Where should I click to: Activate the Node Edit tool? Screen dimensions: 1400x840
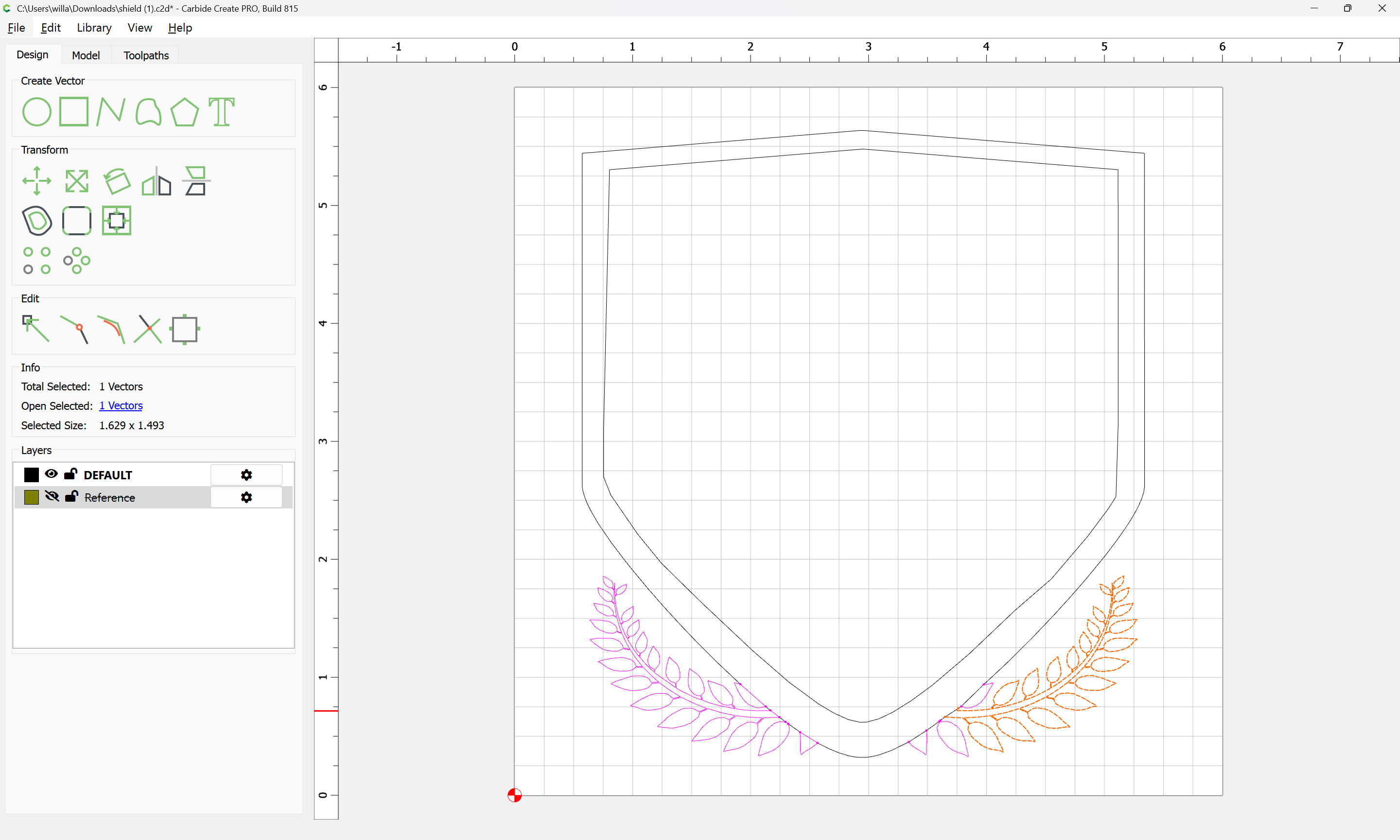point(35,329)
